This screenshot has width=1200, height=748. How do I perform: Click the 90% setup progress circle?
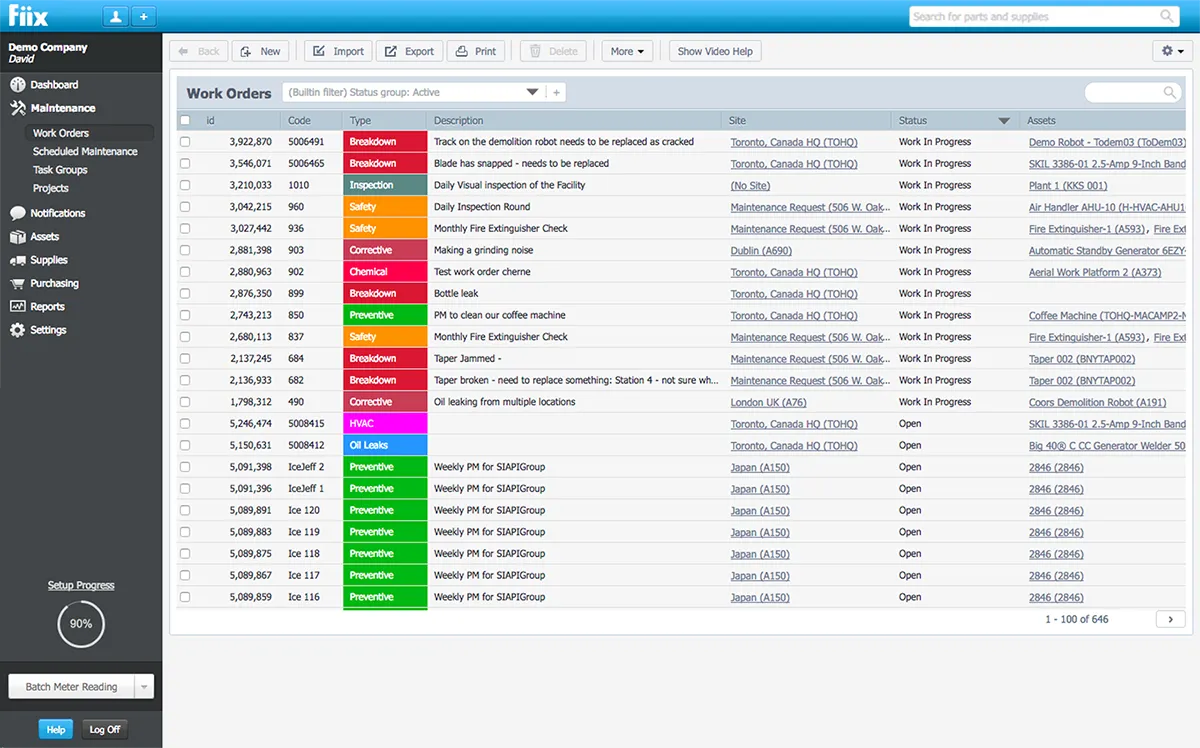point(81,624)
